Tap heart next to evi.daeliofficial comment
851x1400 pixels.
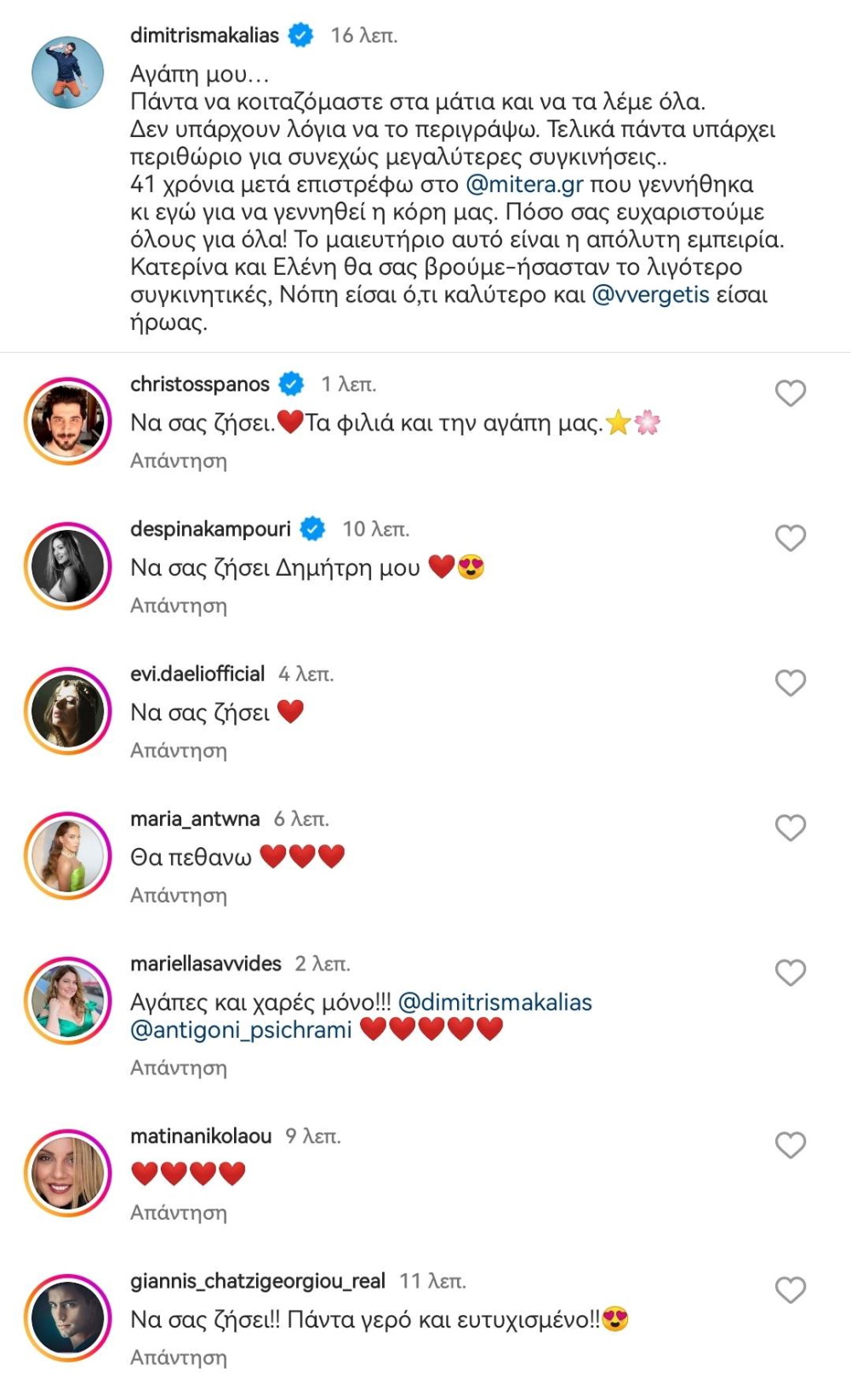point(791,683)
